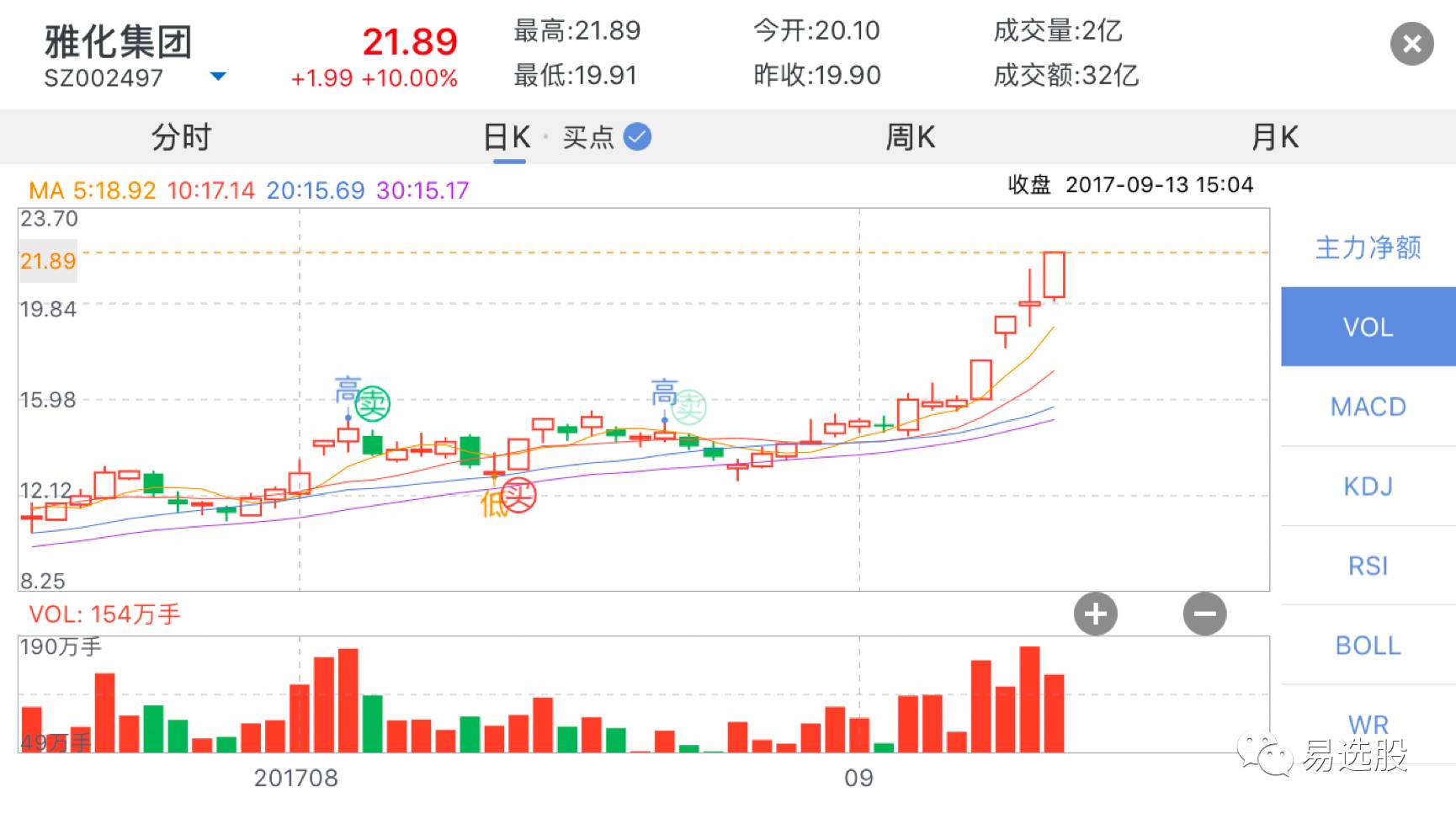Click the 昨收:19.90 value

pos(817,75)
